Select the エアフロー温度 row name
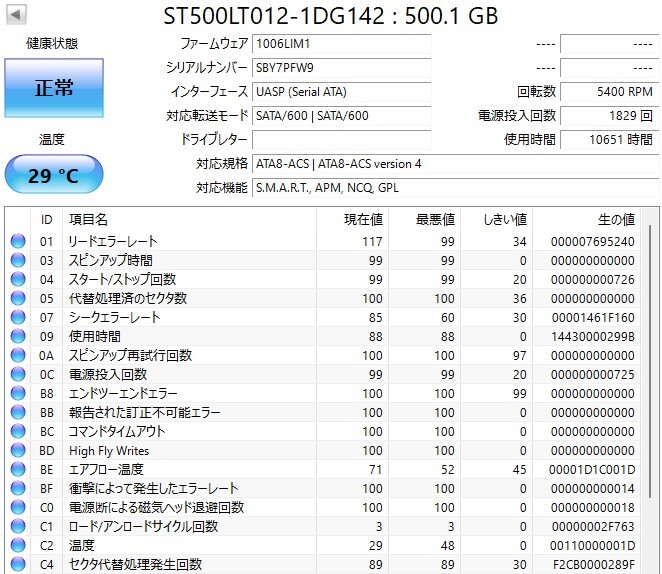Image resolution: width=662 pixels, height=574 pixels. [106, 469]
